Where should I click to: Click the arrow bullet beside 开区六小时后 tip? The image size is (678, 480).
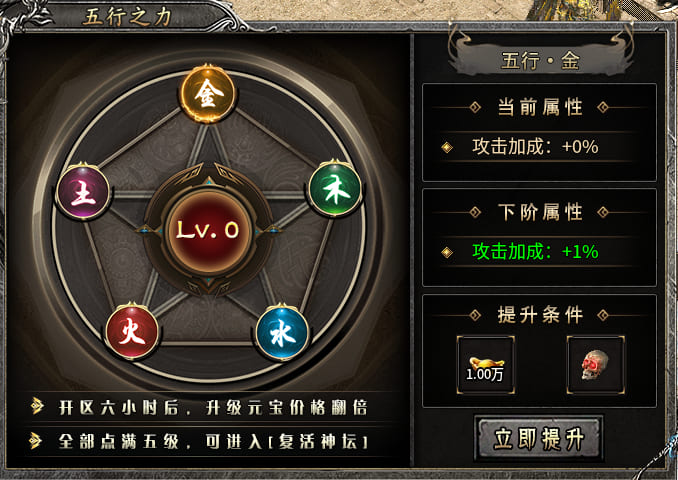pos(36,406)
